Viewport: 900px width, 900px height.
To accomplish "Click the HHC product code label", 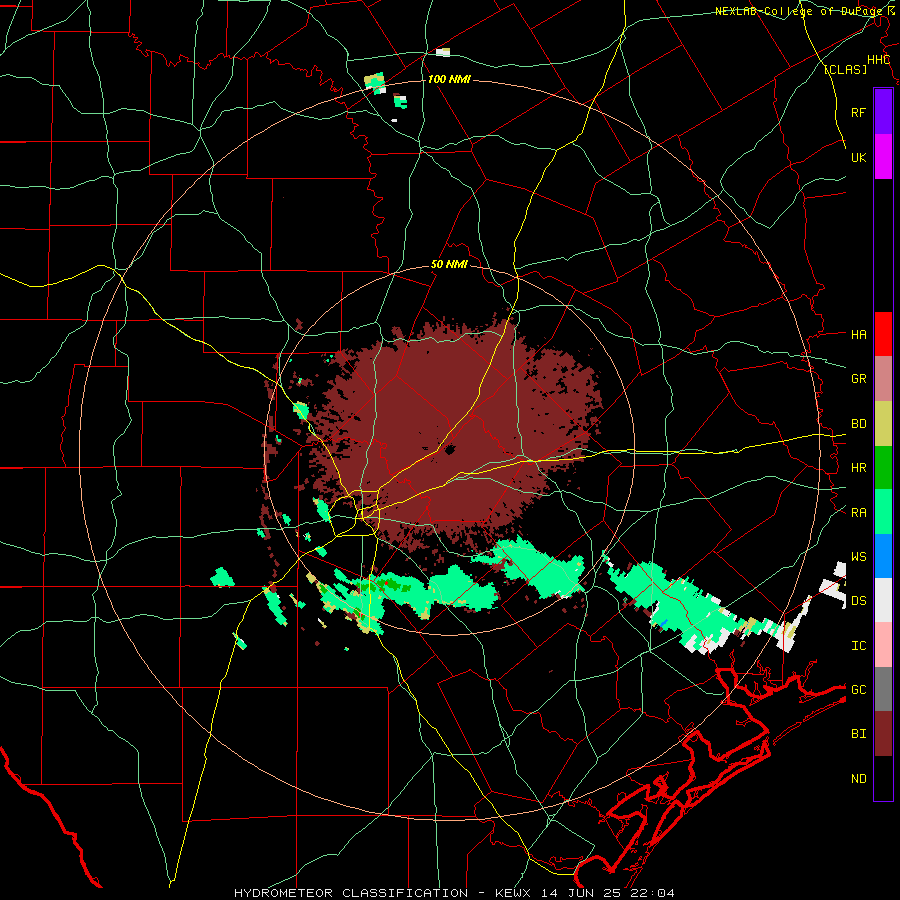I will point(878,60).
